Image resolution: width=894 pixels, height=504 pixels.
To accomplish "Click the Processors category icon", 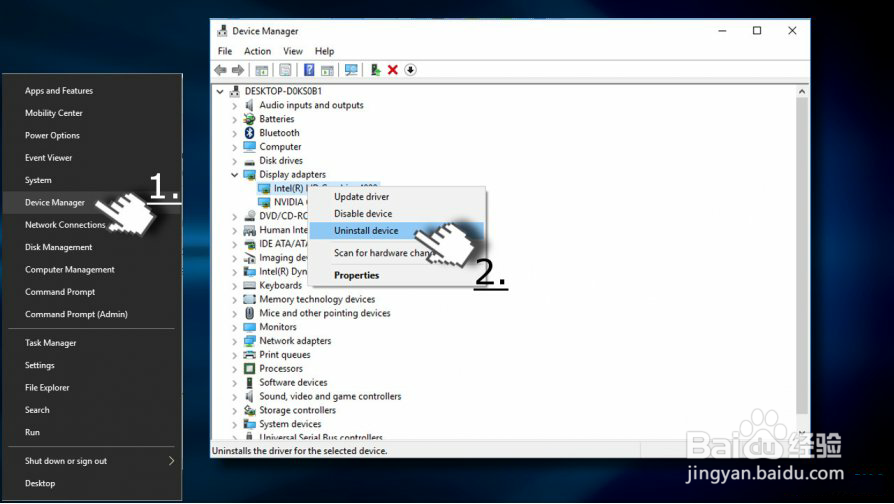I will tap(249, 369).
